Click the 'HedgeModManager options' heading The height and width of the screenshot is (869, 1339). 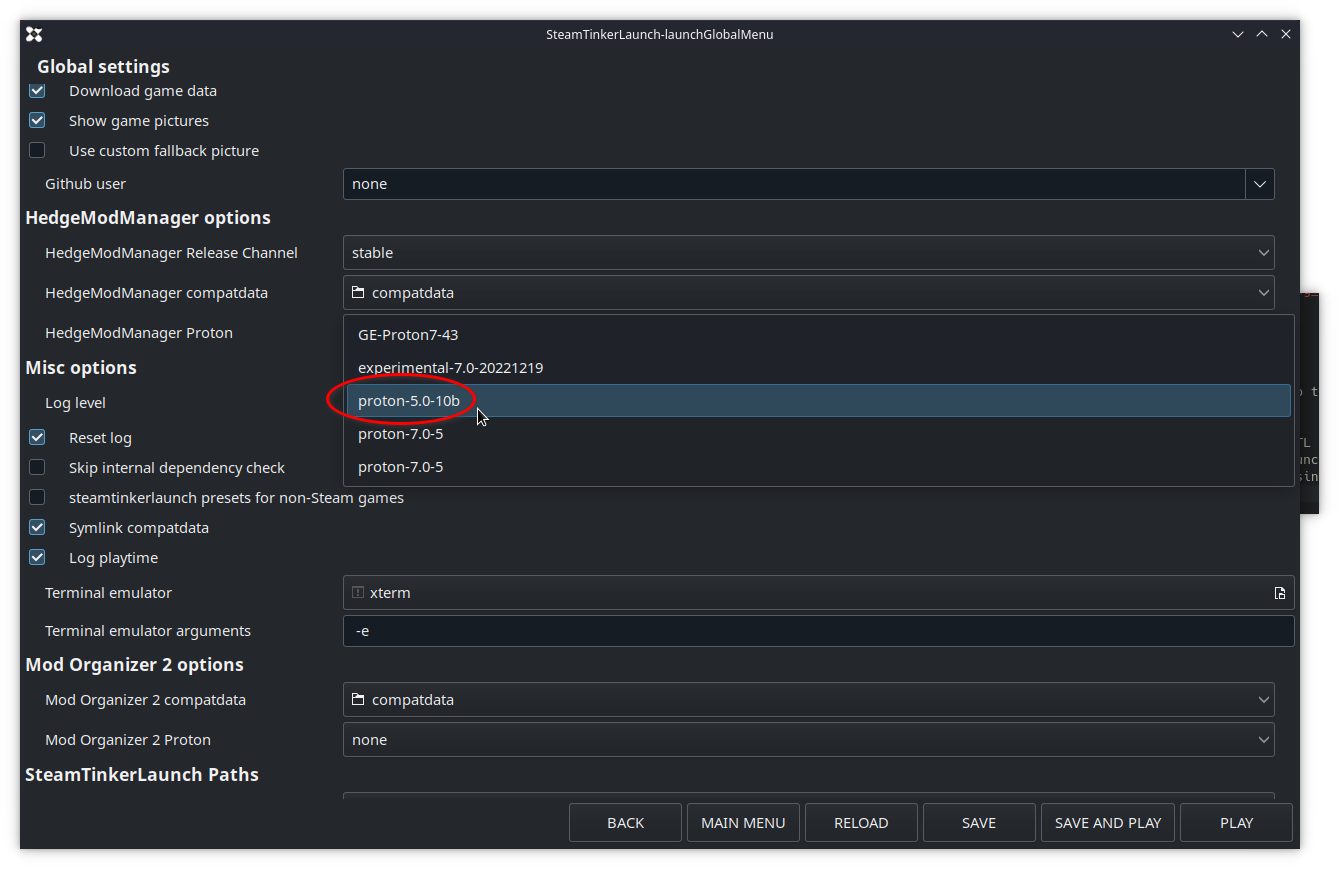click(x=148, y=218)
